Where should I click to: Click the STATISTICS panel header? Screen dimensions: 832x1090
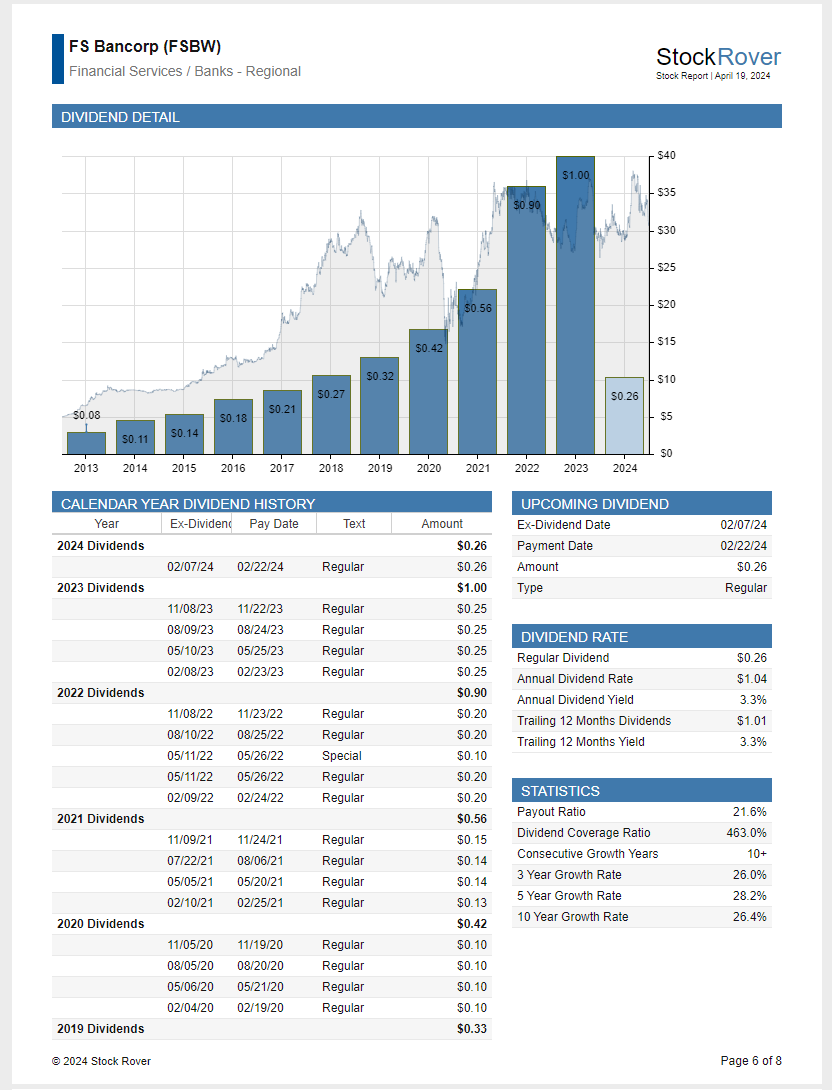coord(642,790)
